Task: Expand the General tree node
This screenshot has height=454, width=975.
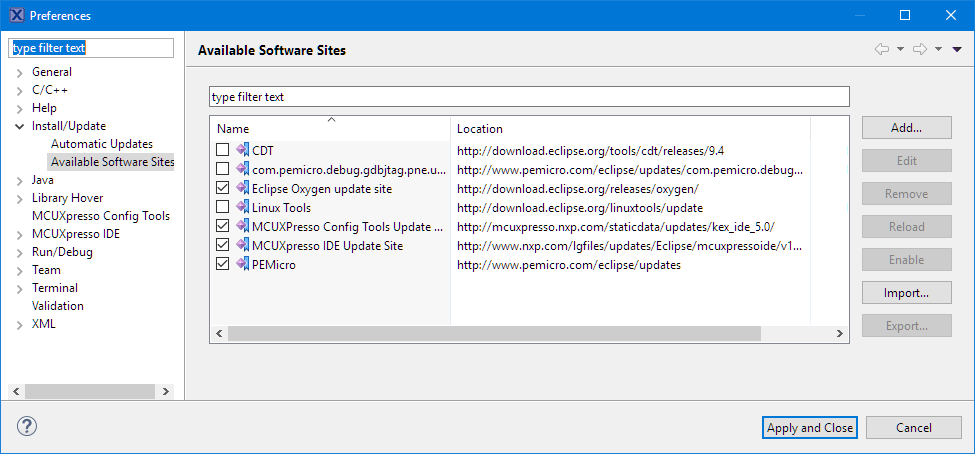Action: click(21, 73)
